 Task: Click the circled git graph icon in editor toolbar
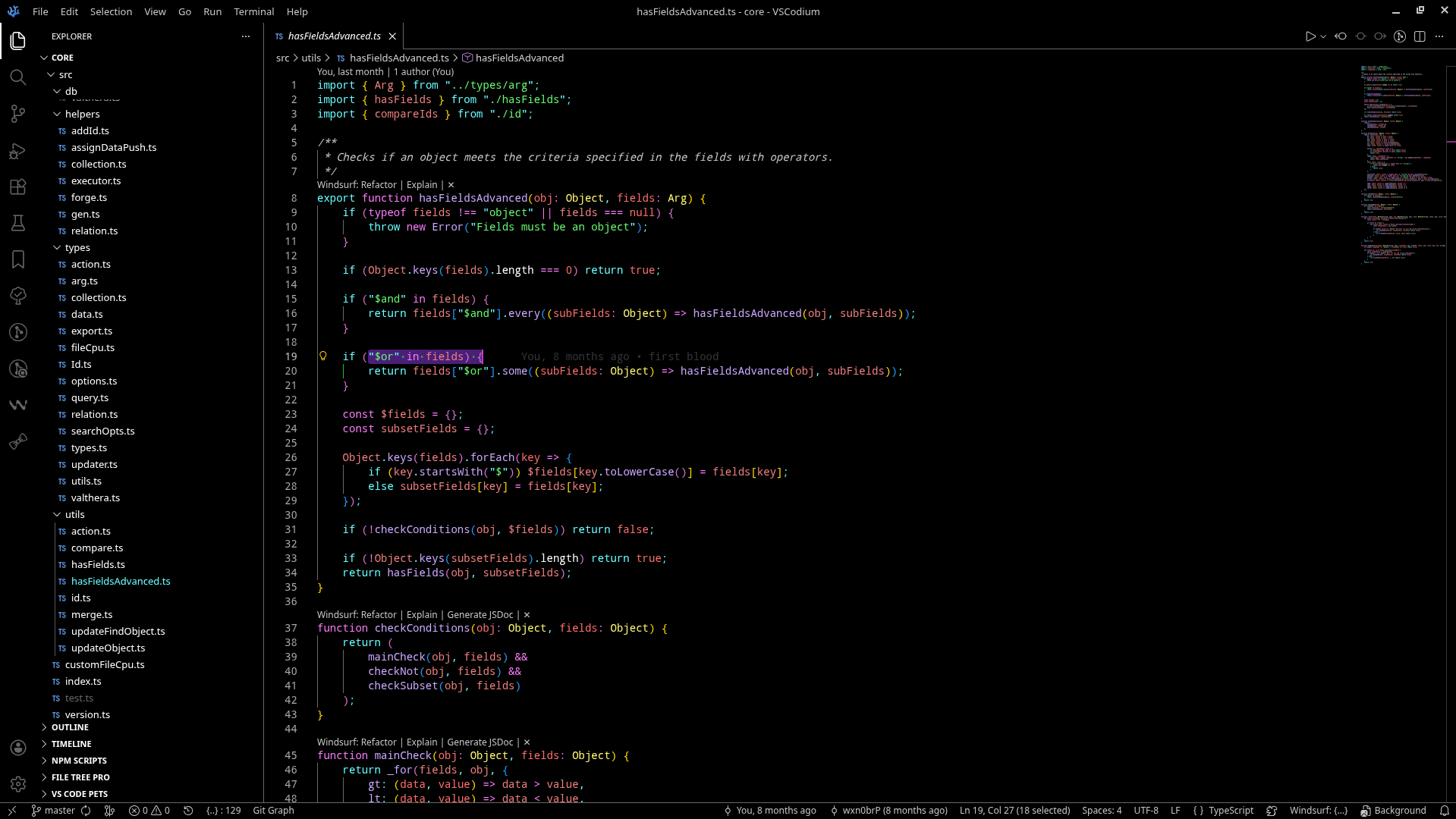coord(1400,36)
